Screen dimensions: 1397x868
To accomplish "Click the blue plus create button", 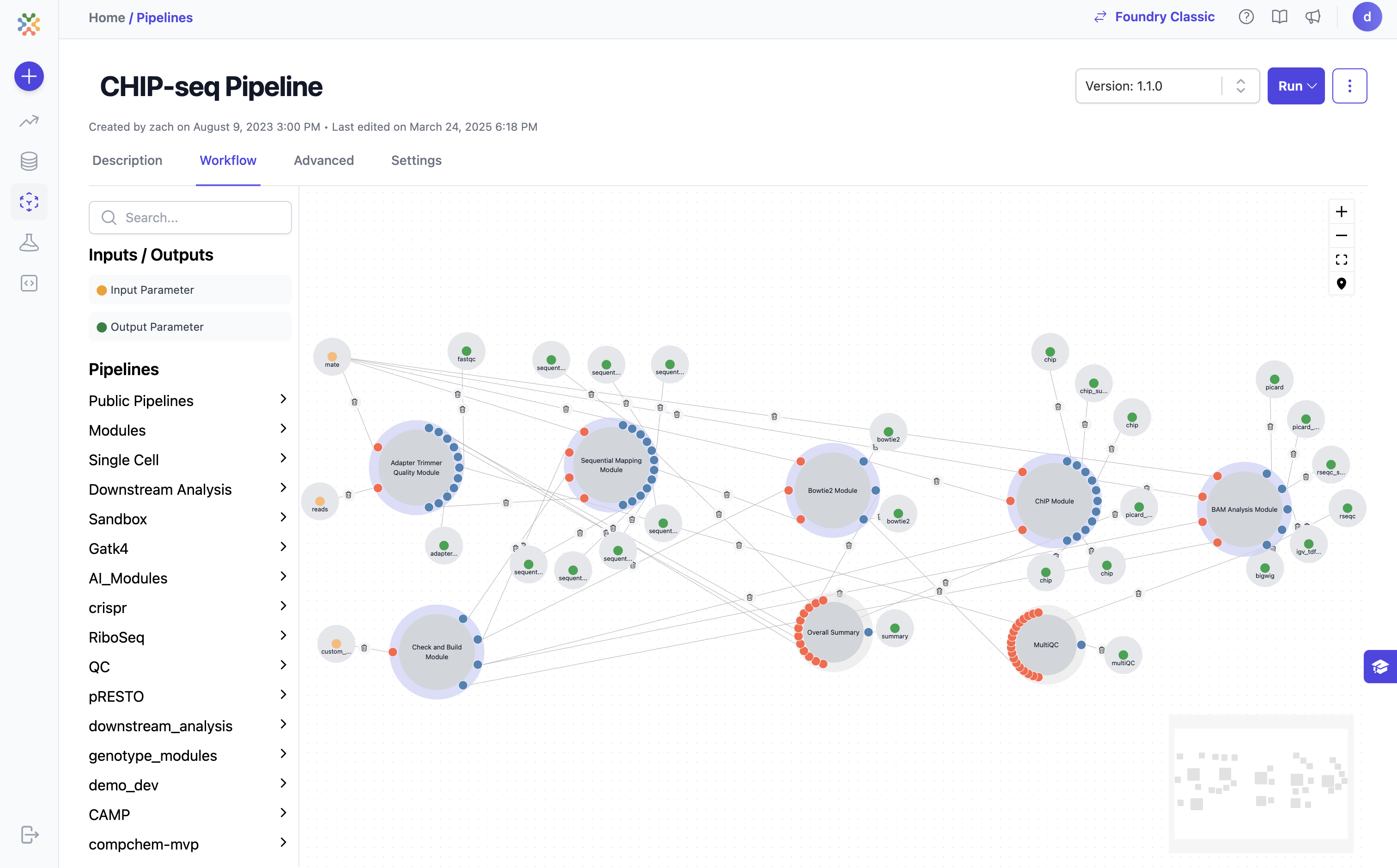I will (29, 76).
